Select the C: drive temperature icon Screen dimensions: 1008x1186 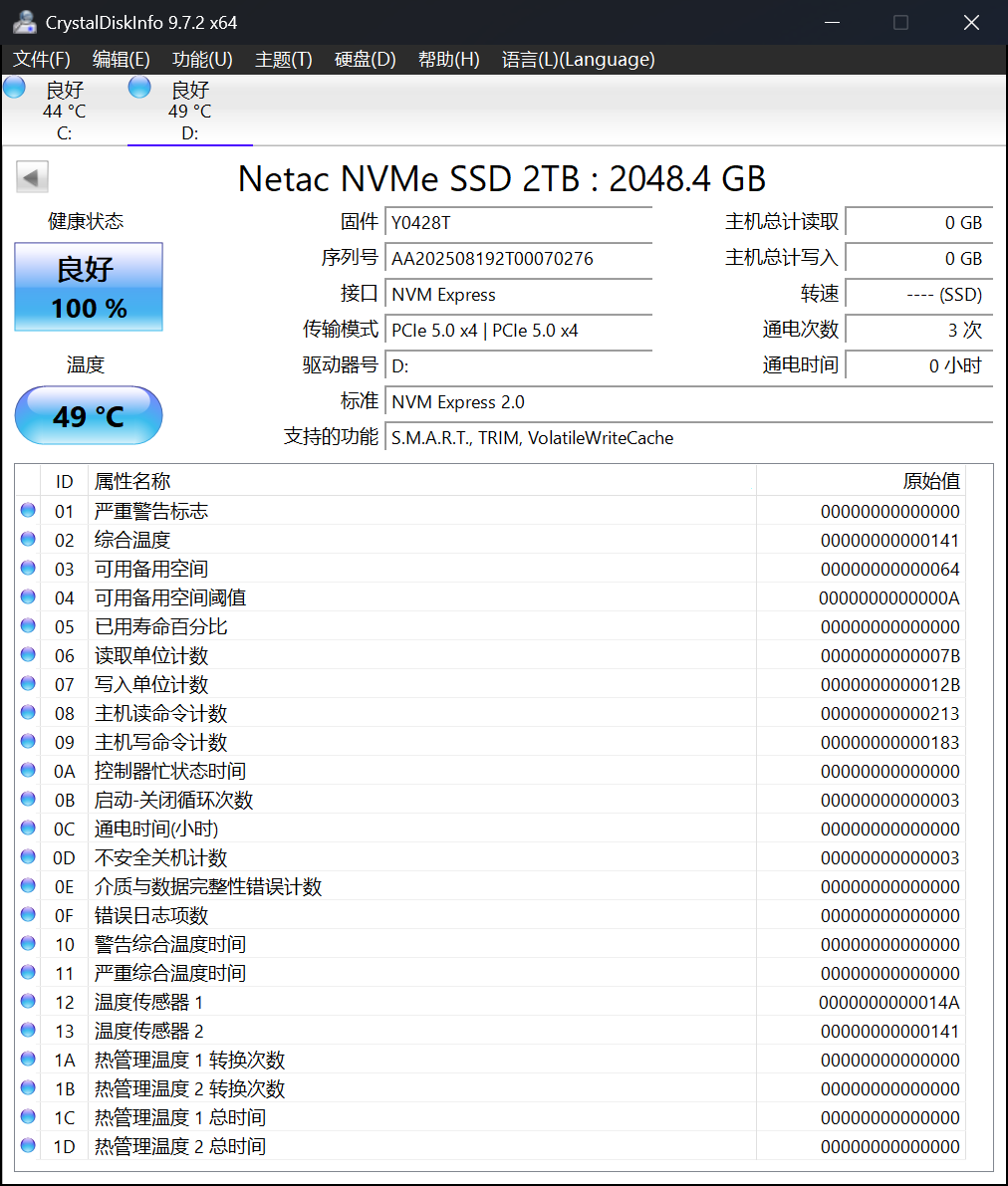click(x=14, y=88)
